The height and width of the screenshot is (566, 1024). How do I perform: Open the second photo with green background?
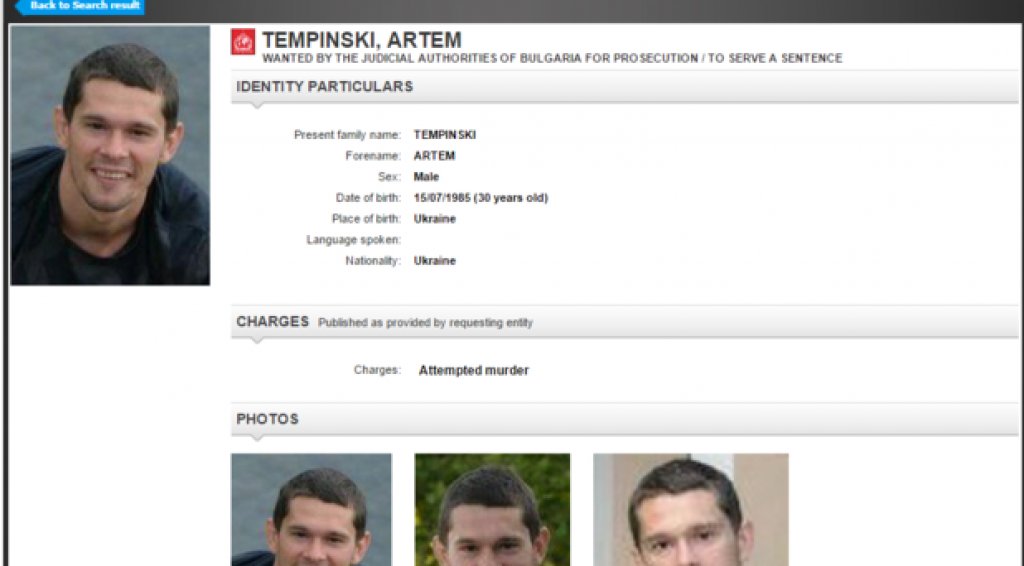[492, 510]
